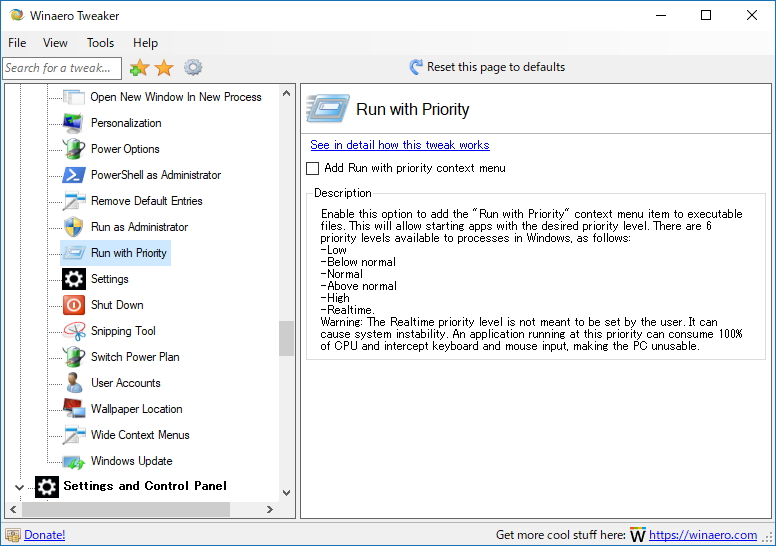This screenshot has width=776, height=546.
Task: Select the Switch Power Plan label
Action: click(135, 357)
